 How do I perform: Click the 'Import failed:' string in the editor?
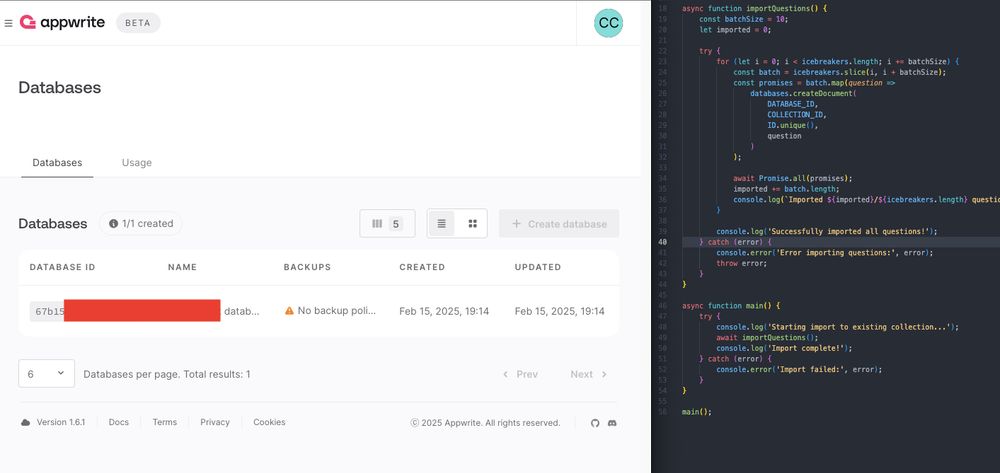click(812, 369)
